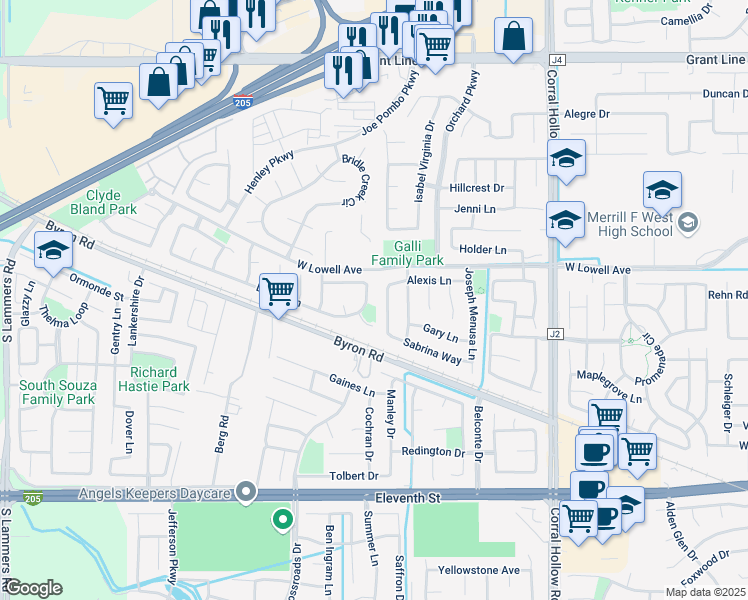
Task: Click the J2 county route shield
Action: point(555,334)
